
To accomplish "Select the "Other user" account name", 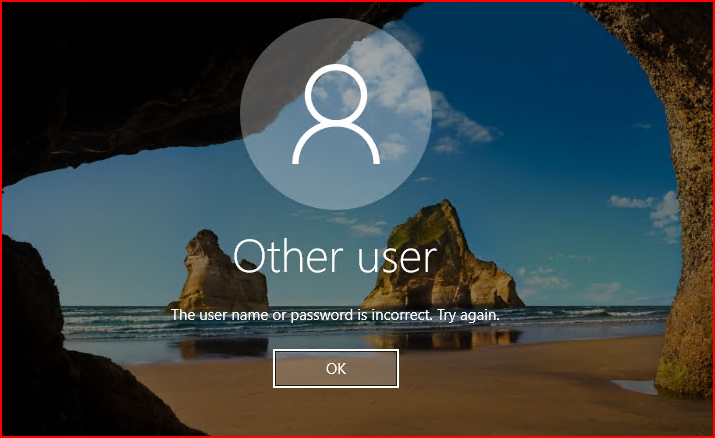I will pos(335,257).
